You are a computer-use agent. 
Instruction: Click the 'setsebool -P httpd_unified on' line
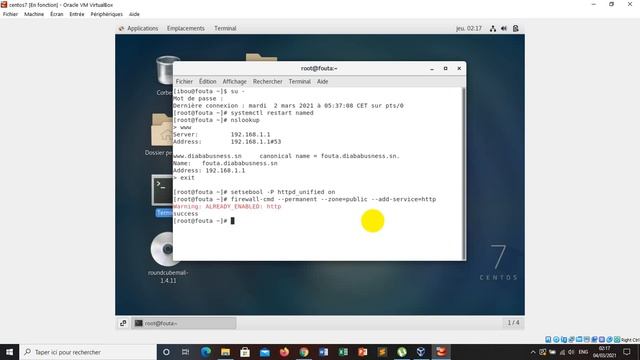(x=254, y=192)
